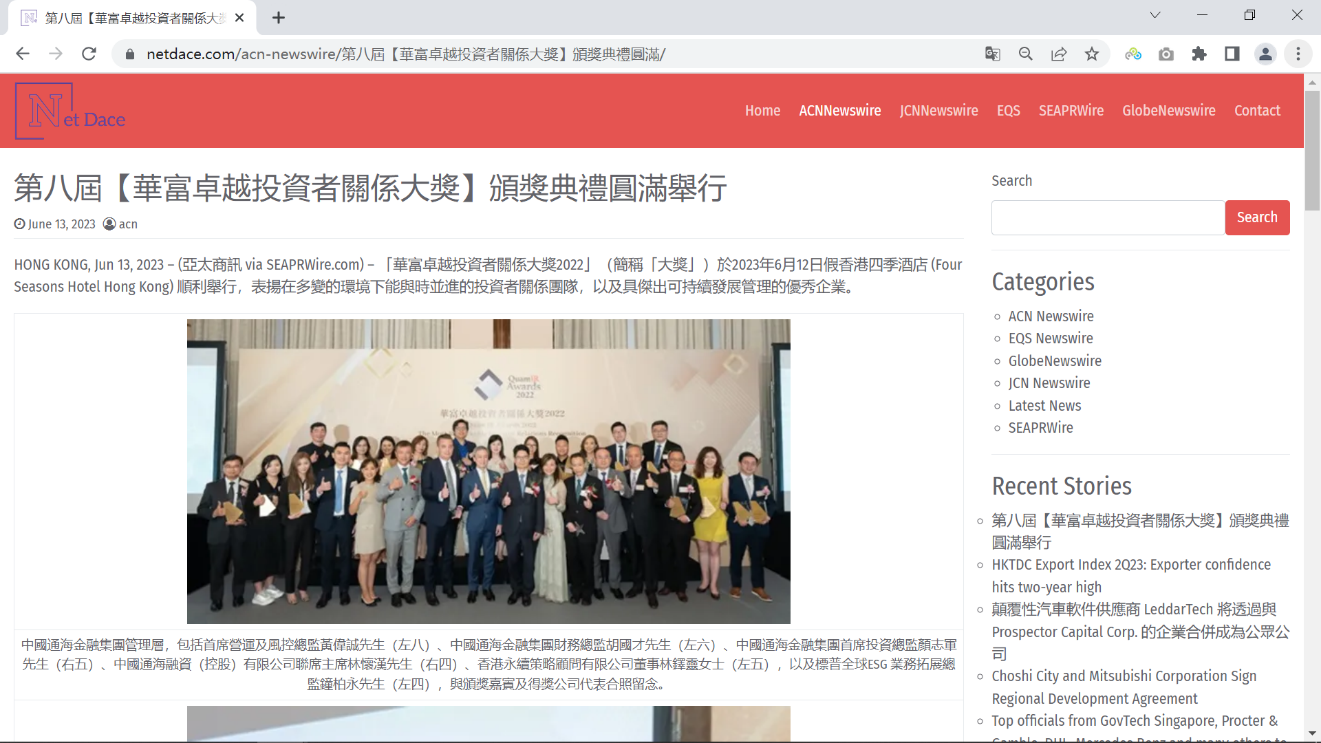The image size is (1321, 743).
Task: Open the SEAPRWire category link
Action: 1041,428
